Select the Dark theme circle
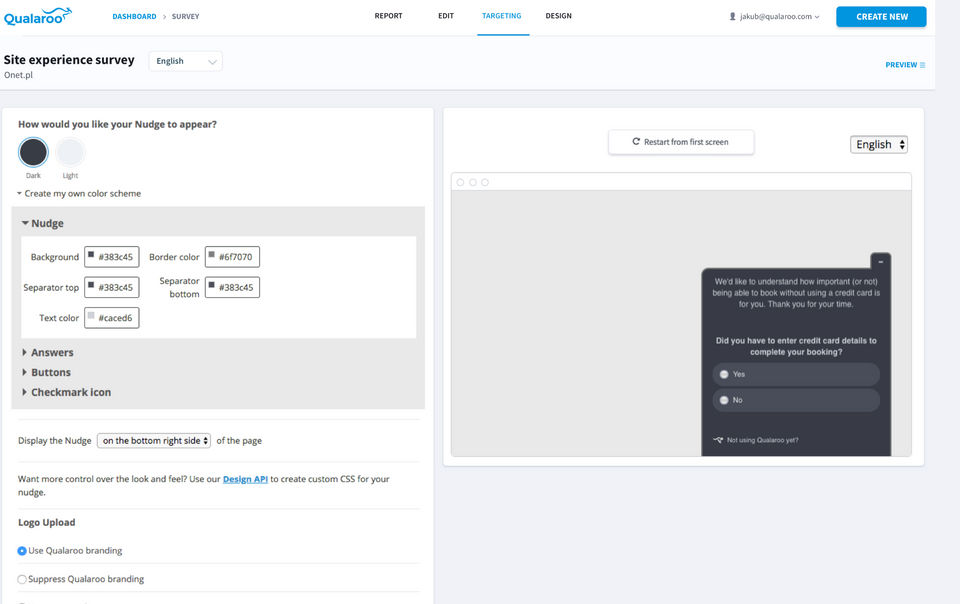 [x=33, y=152]
